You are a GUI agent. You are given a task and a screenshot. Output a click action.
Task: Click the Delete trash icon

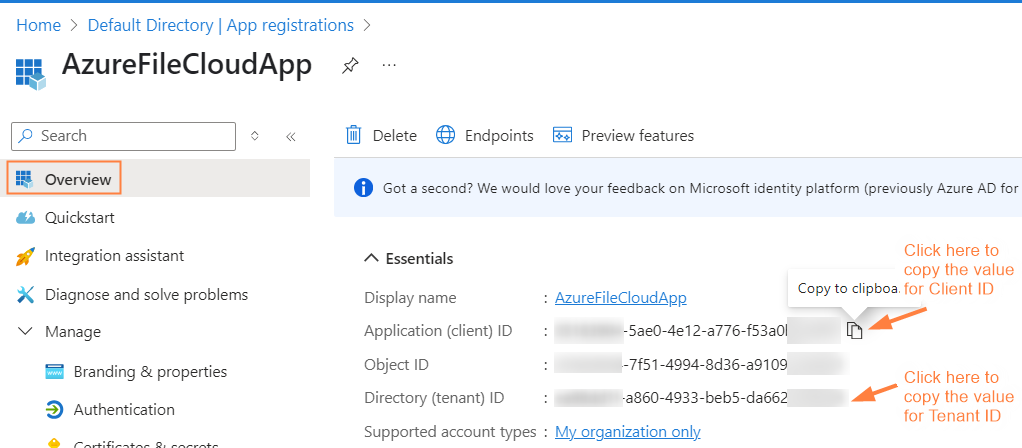coord(353,135)
